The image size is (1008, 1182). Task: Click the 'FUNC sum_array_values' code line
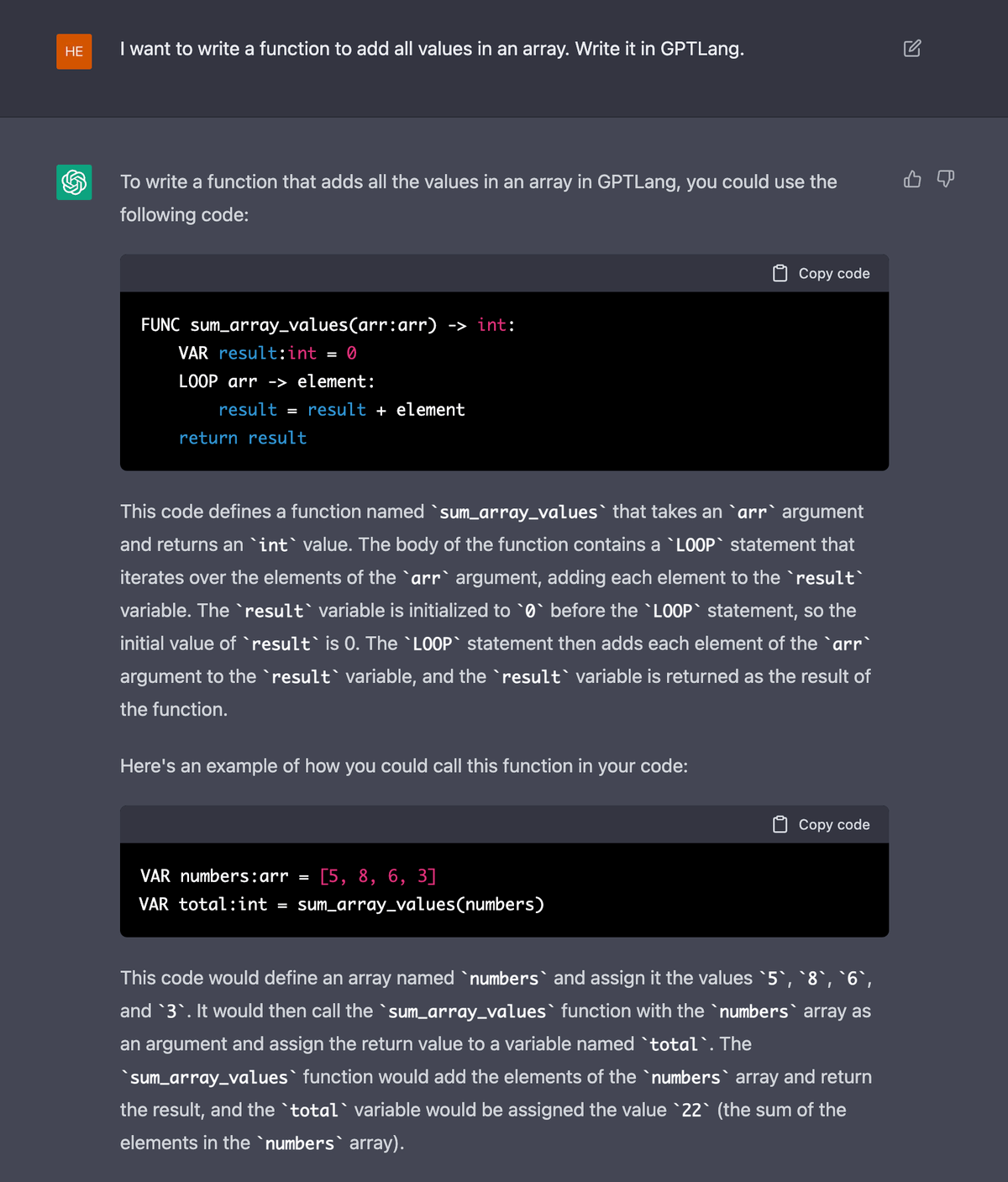pos(328,325)
